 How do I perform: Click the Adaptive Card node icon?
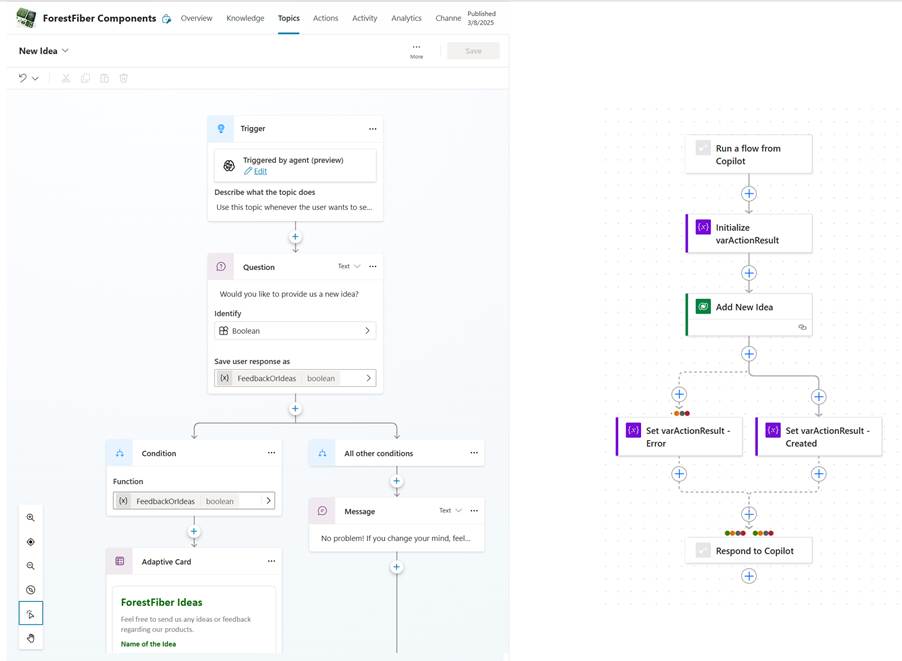pyautogui.click(x=120, y=562)
